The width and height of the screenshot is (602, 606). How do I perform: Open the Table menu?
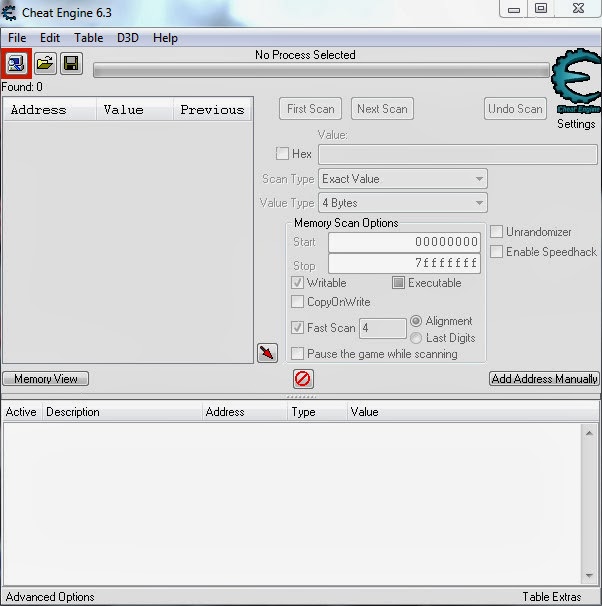(x=88, y=38)
